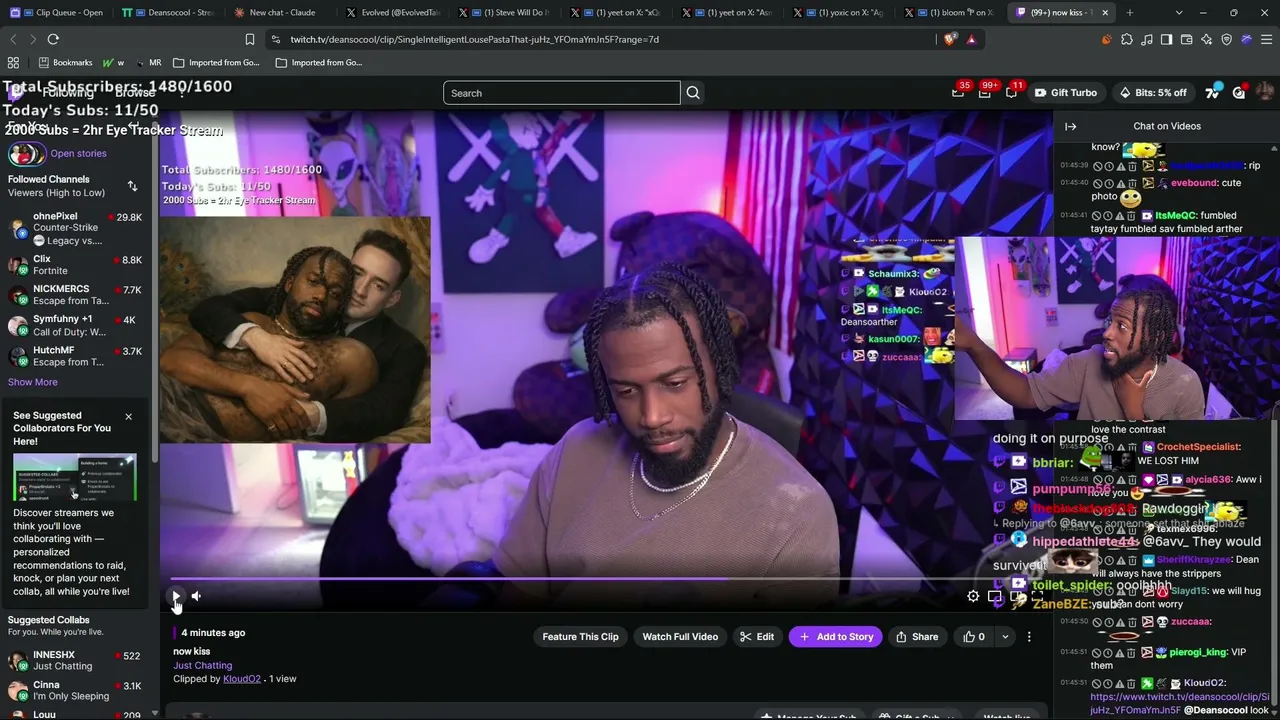Open the notifications inbox icon

985,92
